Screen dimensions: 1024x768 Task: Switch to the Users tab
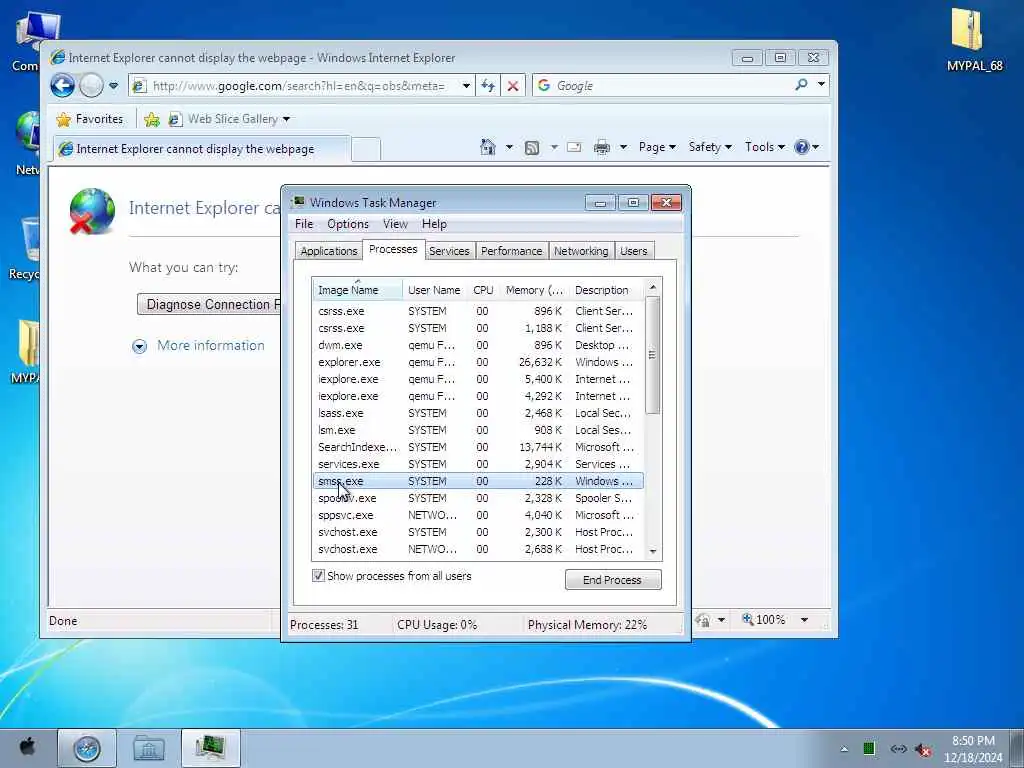pos(633,251)
